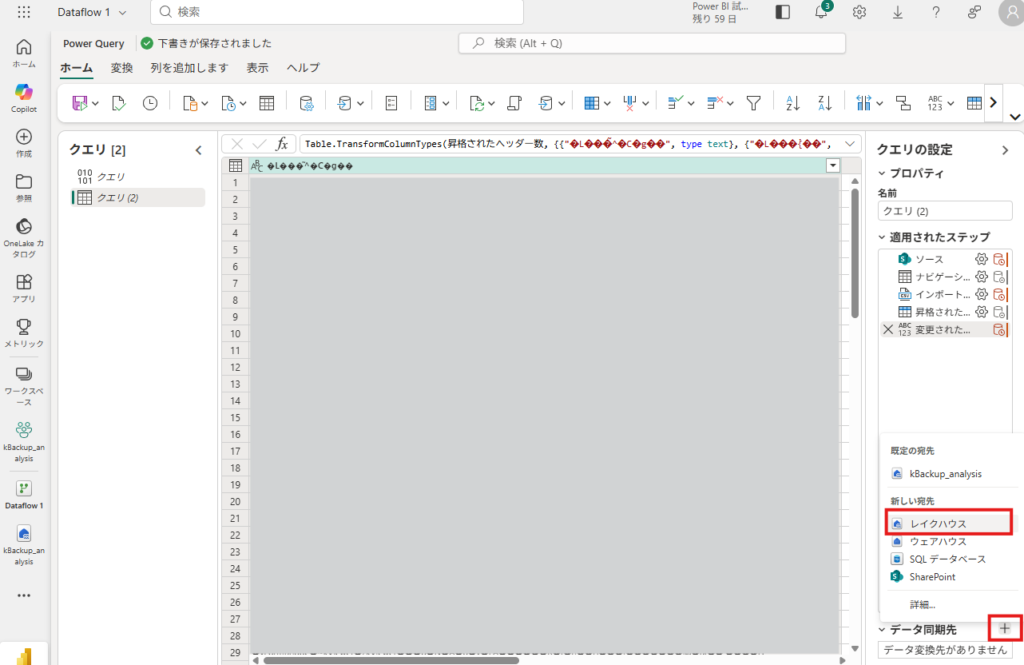Click the sort ascending A-Z icon
The height and width of the screenshot is (665, 1024).
[x=792, y=103]
